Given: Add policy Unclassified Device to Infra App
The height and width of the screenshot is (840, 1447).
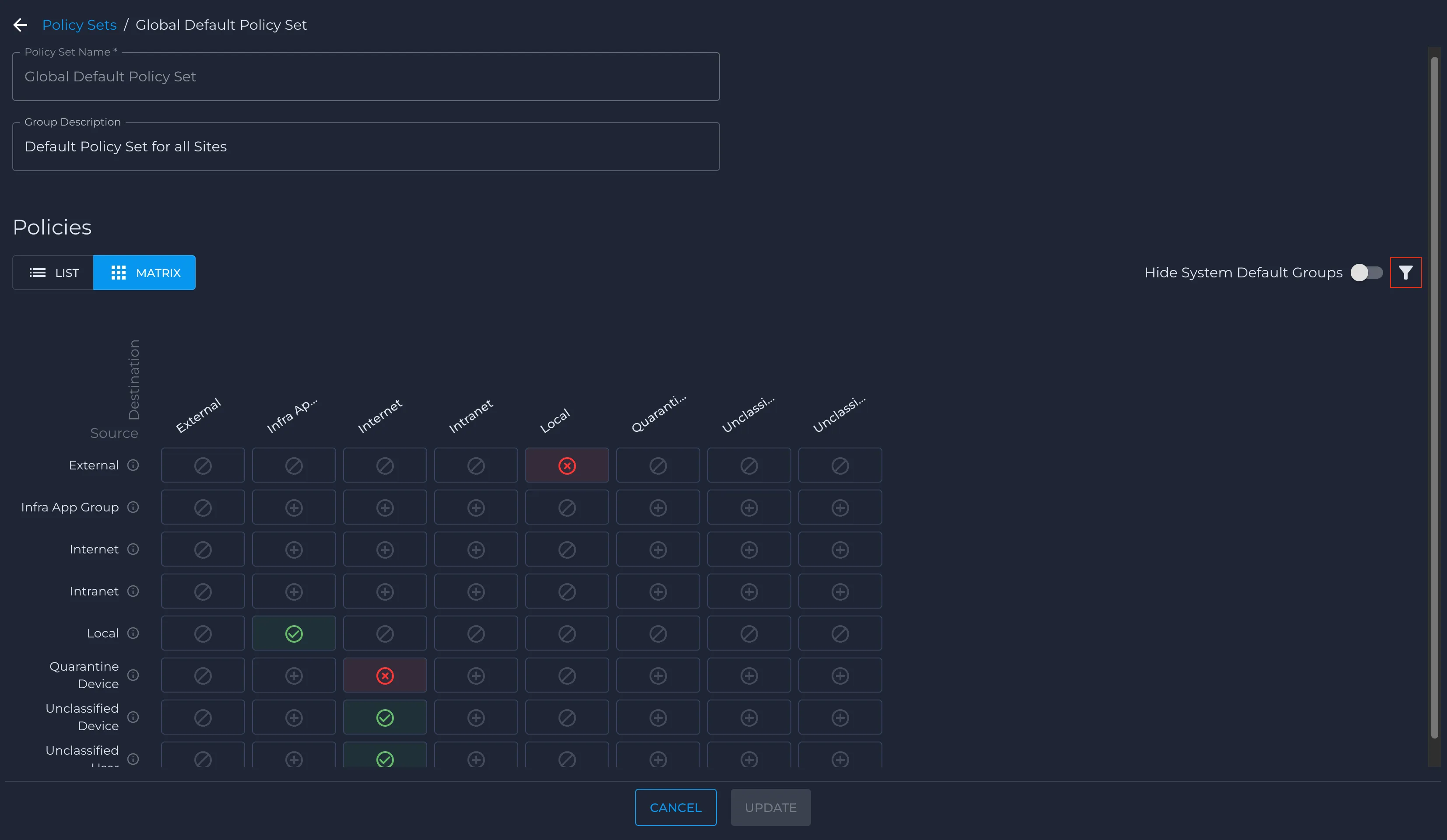Looking at the screenshot, I should click(294, 717).
